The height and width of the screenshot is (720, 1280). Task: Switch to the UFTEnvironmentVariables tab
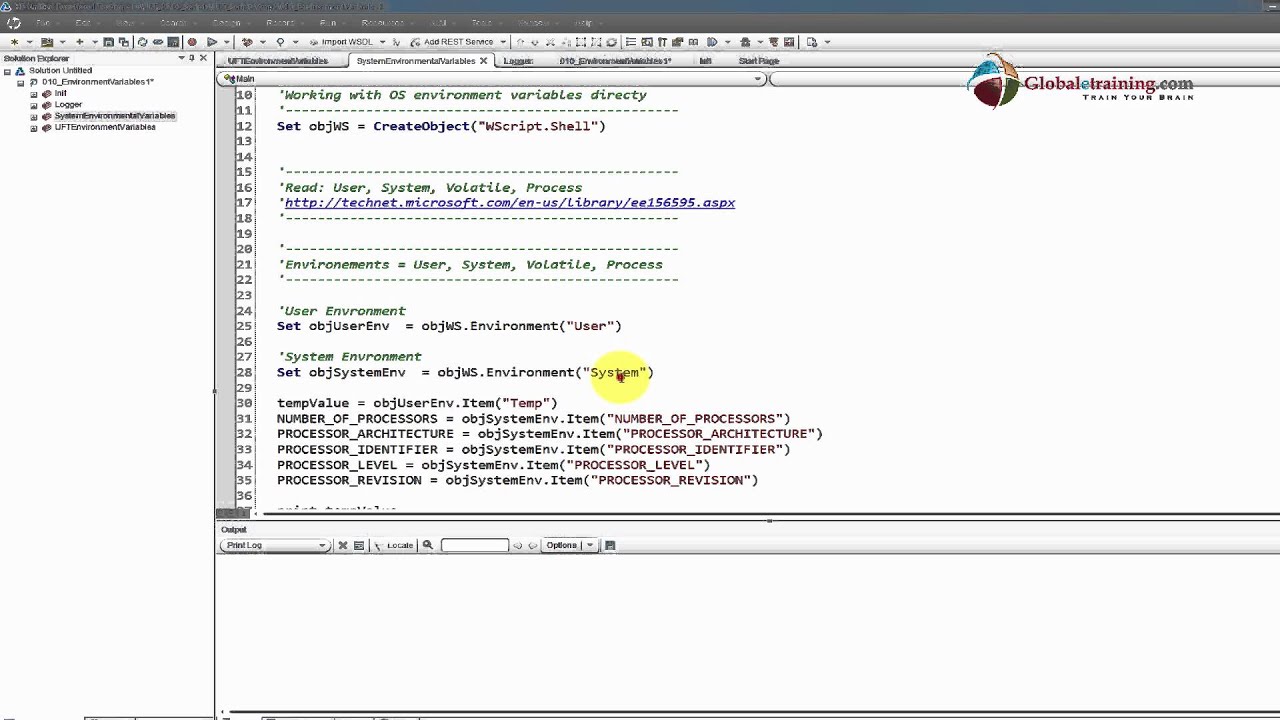coord(278,61)
